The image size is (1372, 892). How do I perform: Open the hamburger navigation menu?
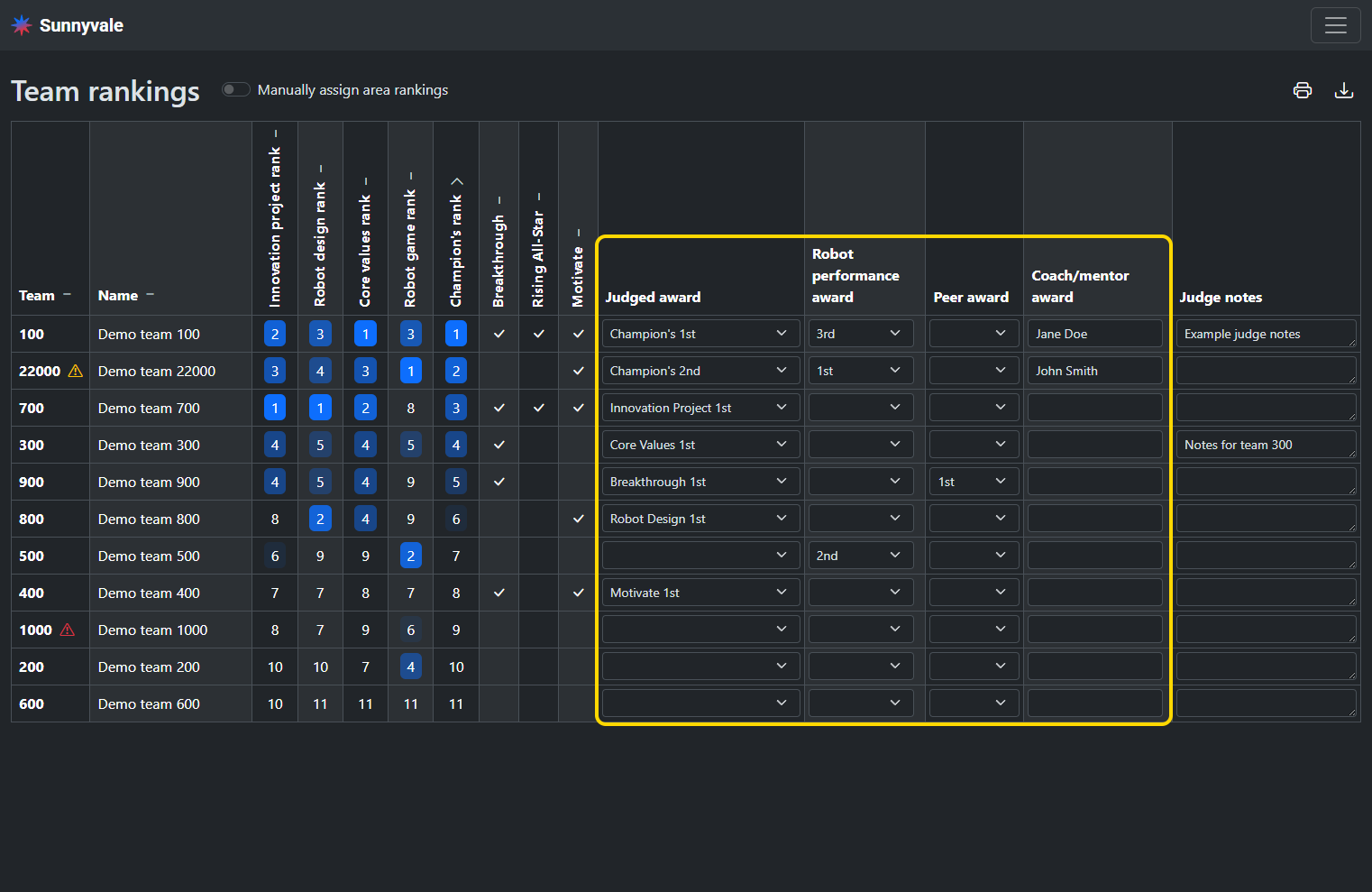pyautogui.click(x=1335, y=25)
